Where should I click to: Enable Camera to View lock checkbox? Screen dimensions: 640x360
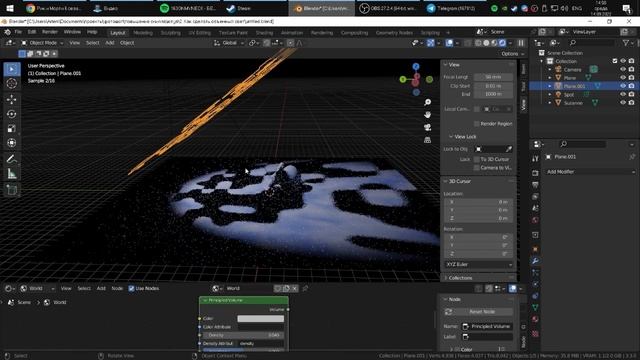[x=476, y=168]
